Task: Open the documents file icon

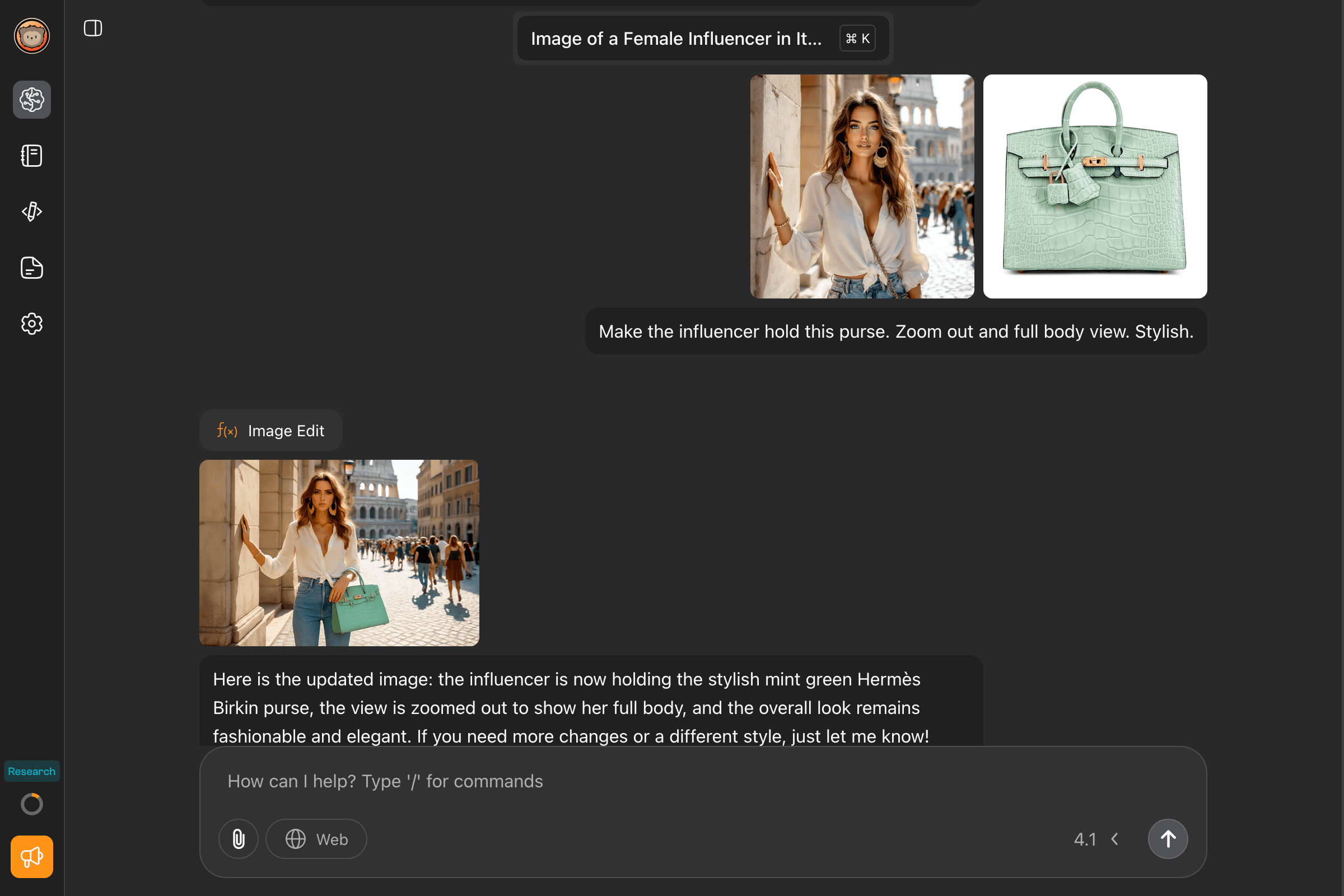Action: (x=32, y=268)
